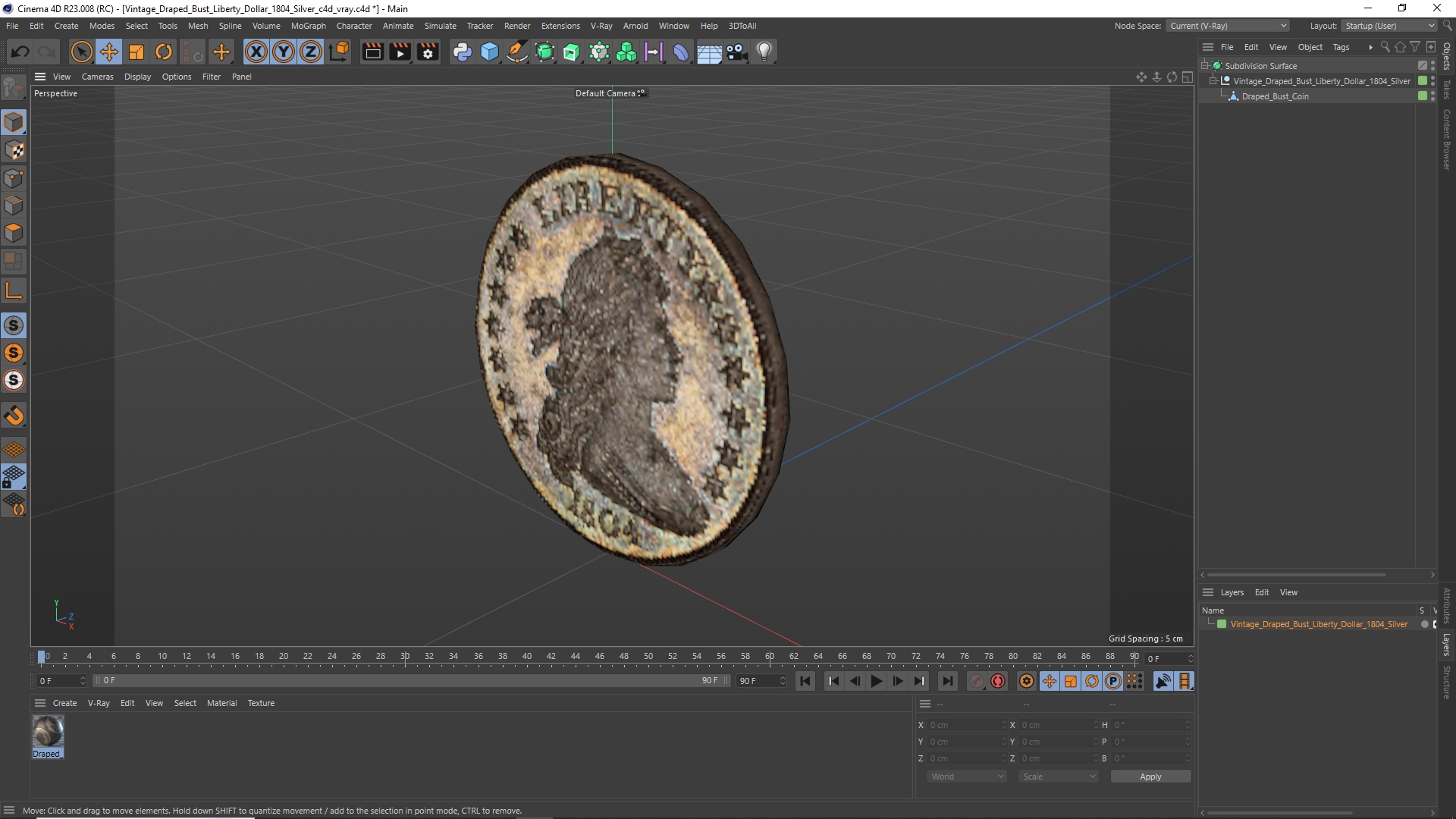
Task: Switch to Texture mode checkerboard icon
Action: click(14, 150)
